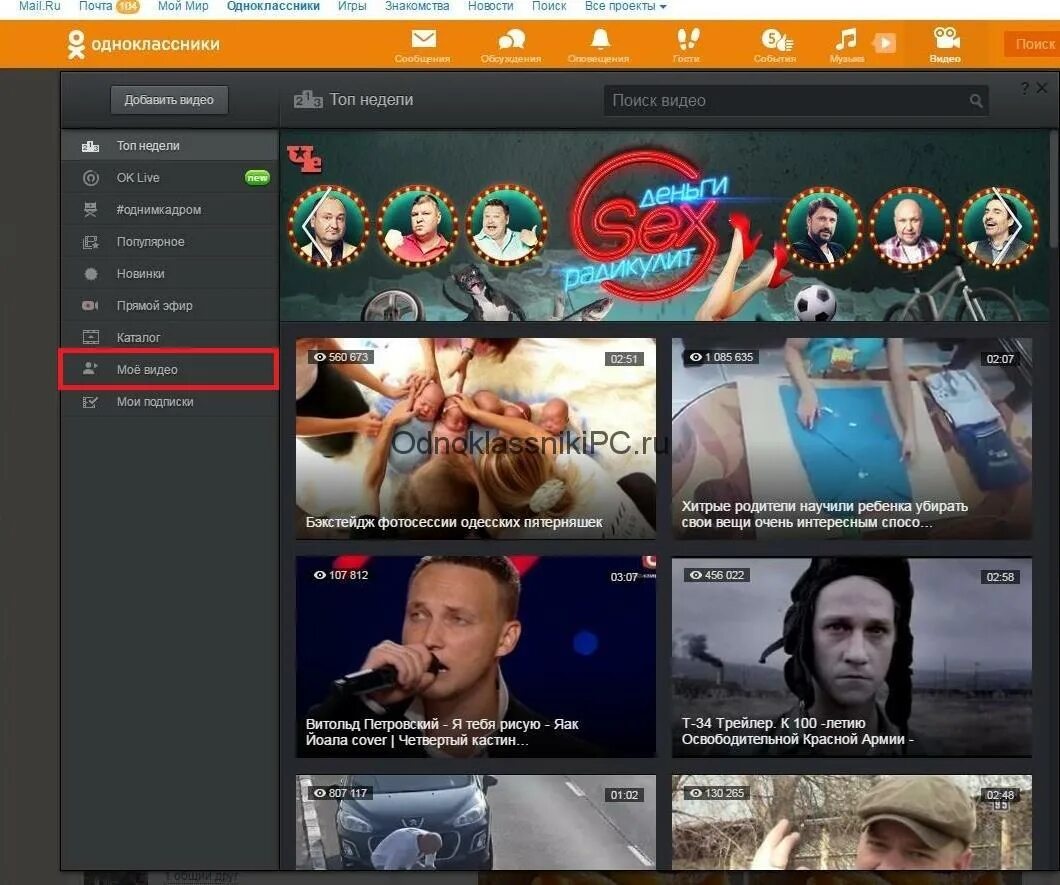Select Топ недели in the sidebar
This screenshot has height=885, width=1060.
[170, 145]
